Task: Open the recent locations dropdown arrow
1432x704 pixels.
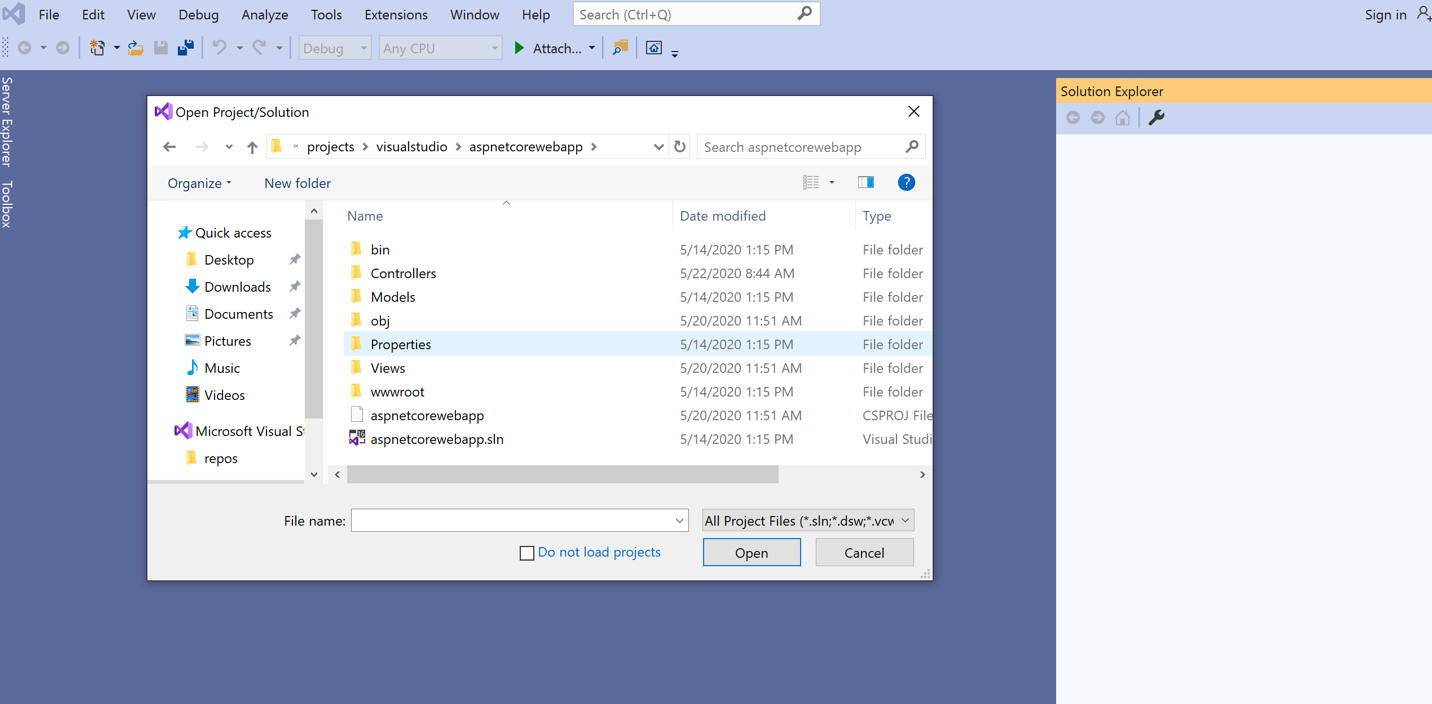Action: (x=229, y=147)
